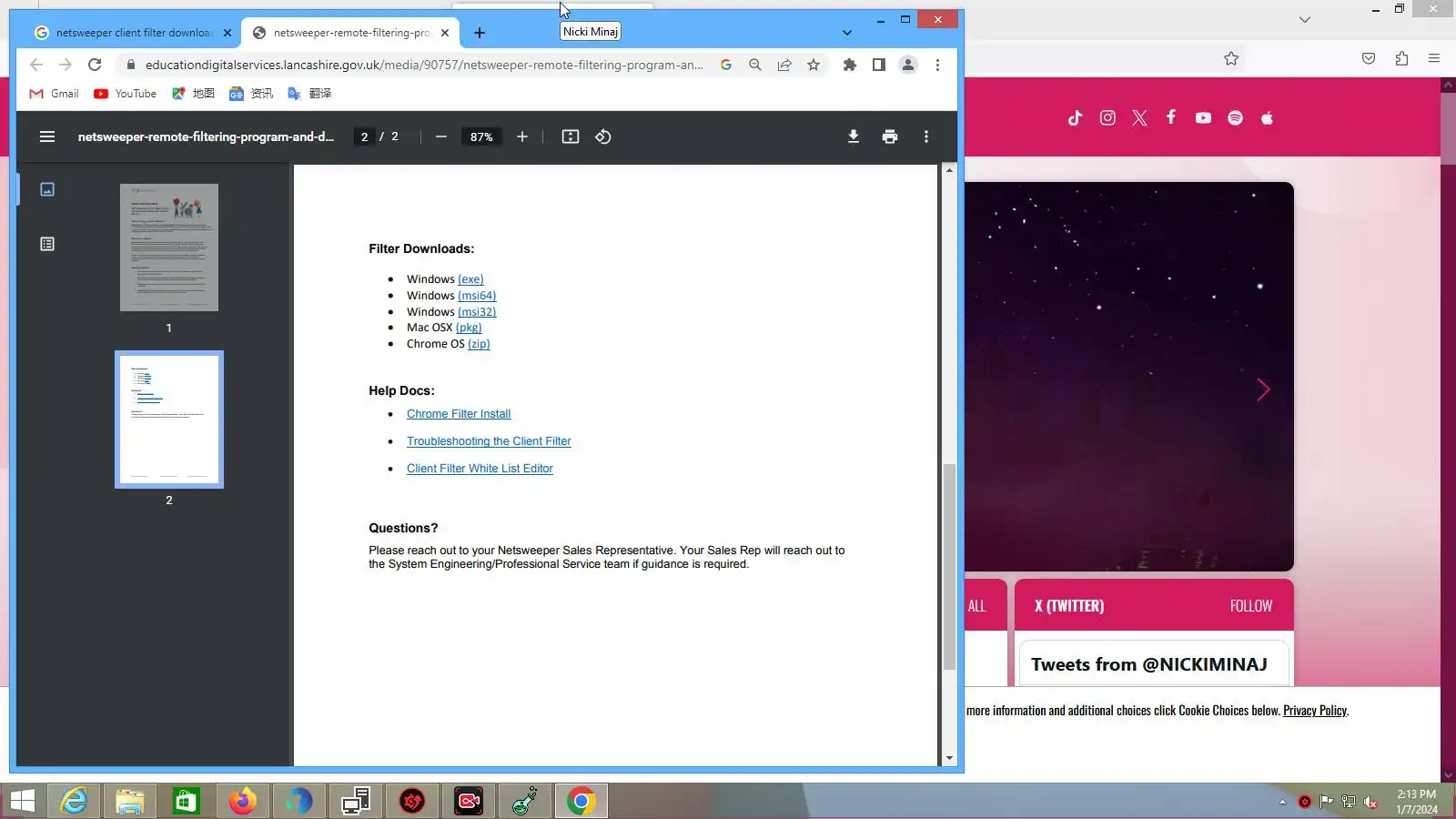Open Chrome zoom magnifier in address bar
Image resolution: width=1456 pixels, height=819 pixels.
[755, 65]
